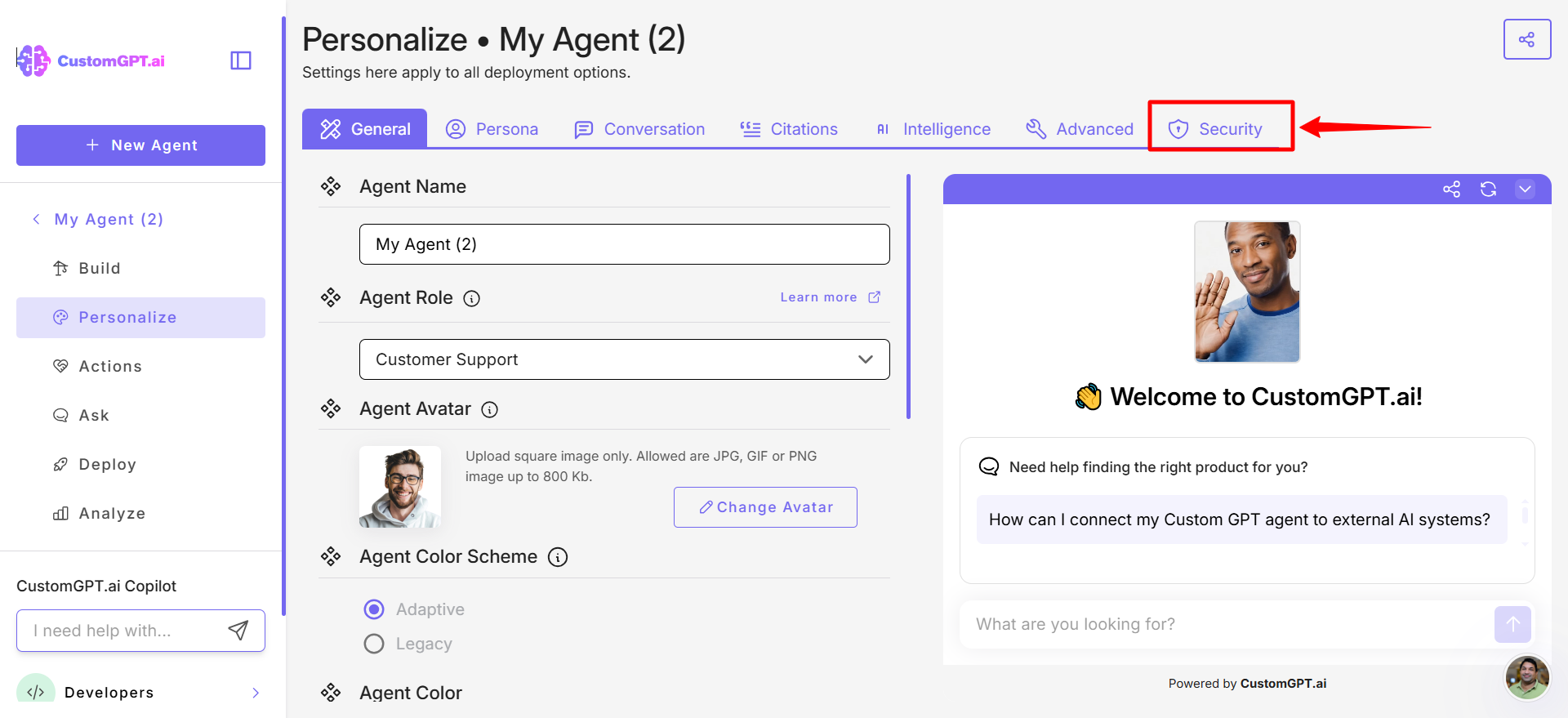Switch to the Persona tab
This screenshot has height=718, width=1568.
492,129
